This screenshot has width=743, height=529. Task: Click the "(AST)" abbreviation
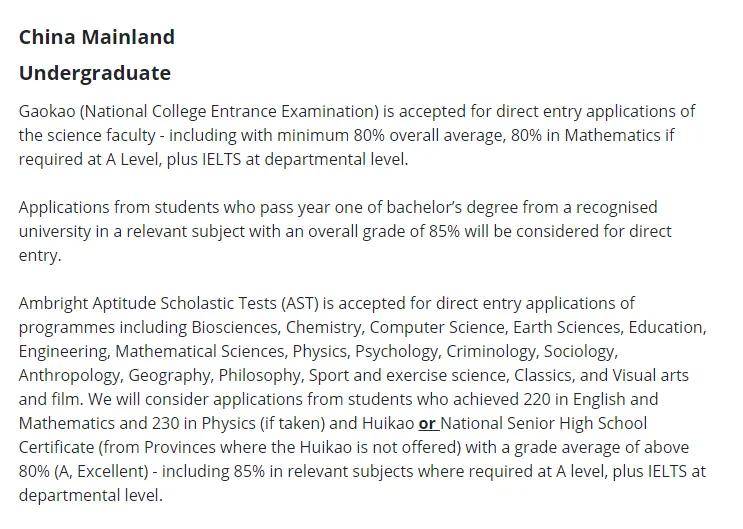[300, 303]
